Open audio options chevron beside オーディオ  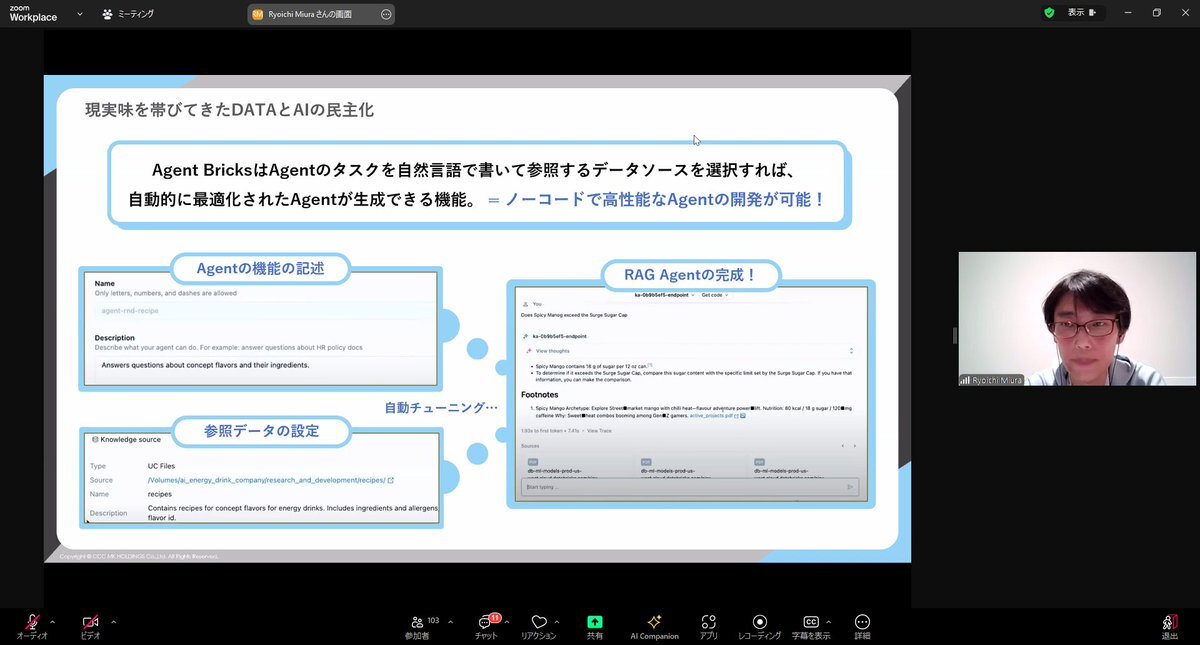tap(52, 622)
